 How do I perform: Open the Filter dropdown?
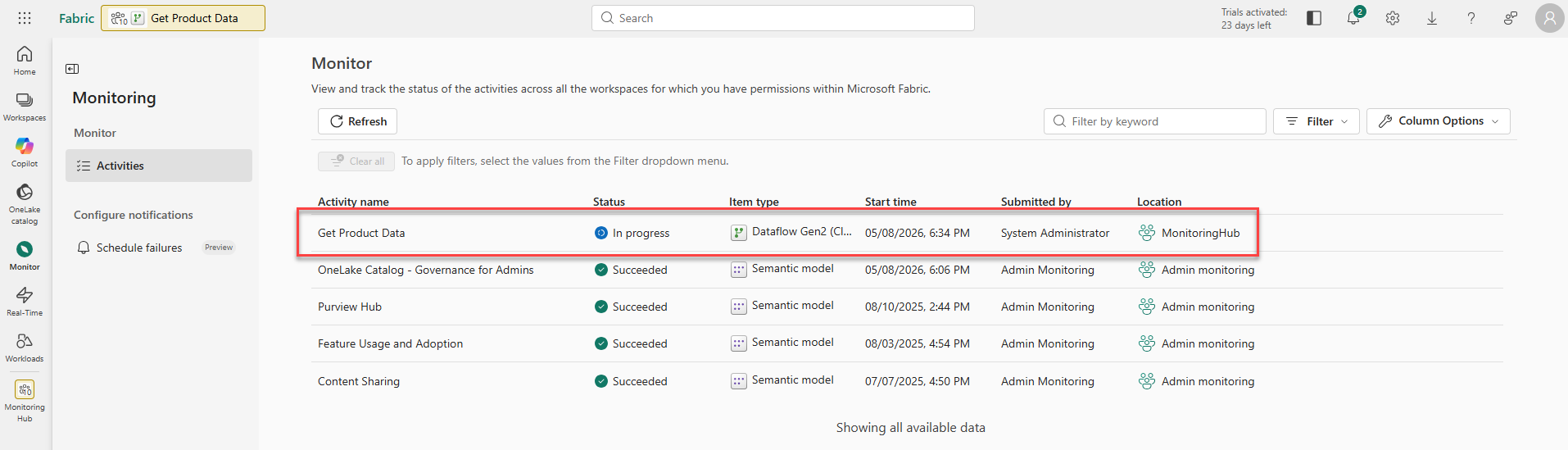(x=1316, y=121)
